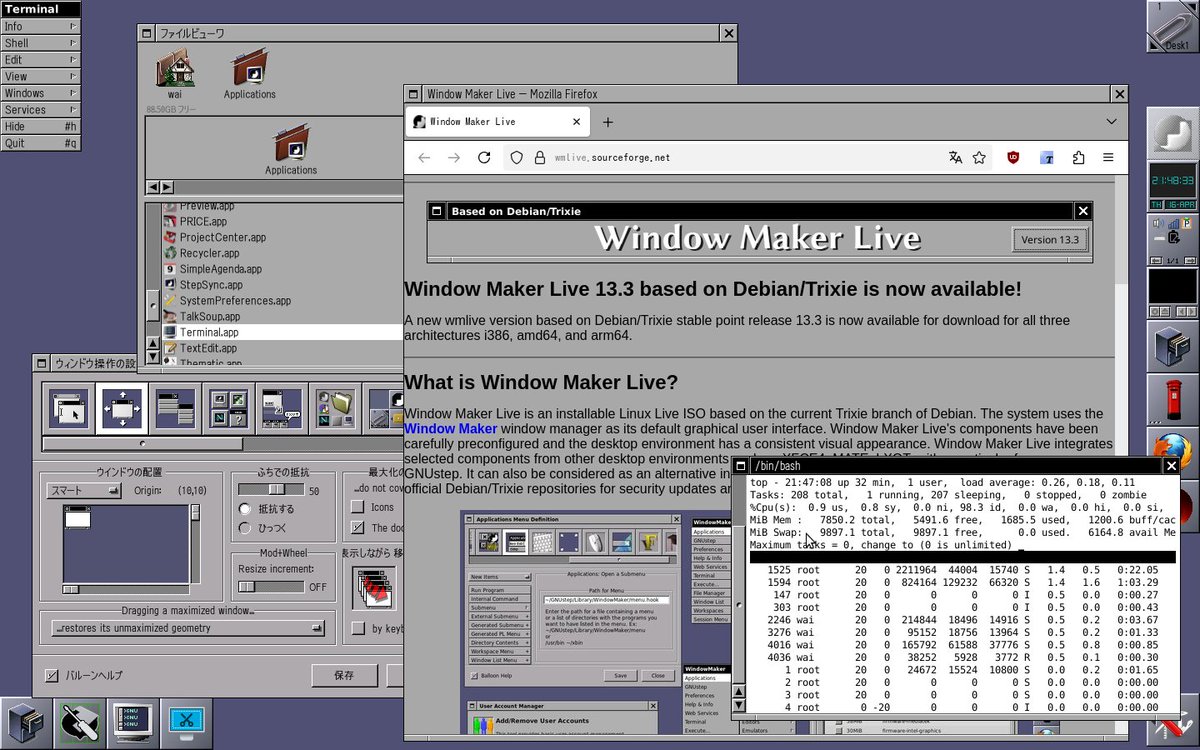Open a new Firefox tab
This screenshot has width=1200, height=750.
pos(607,122)
